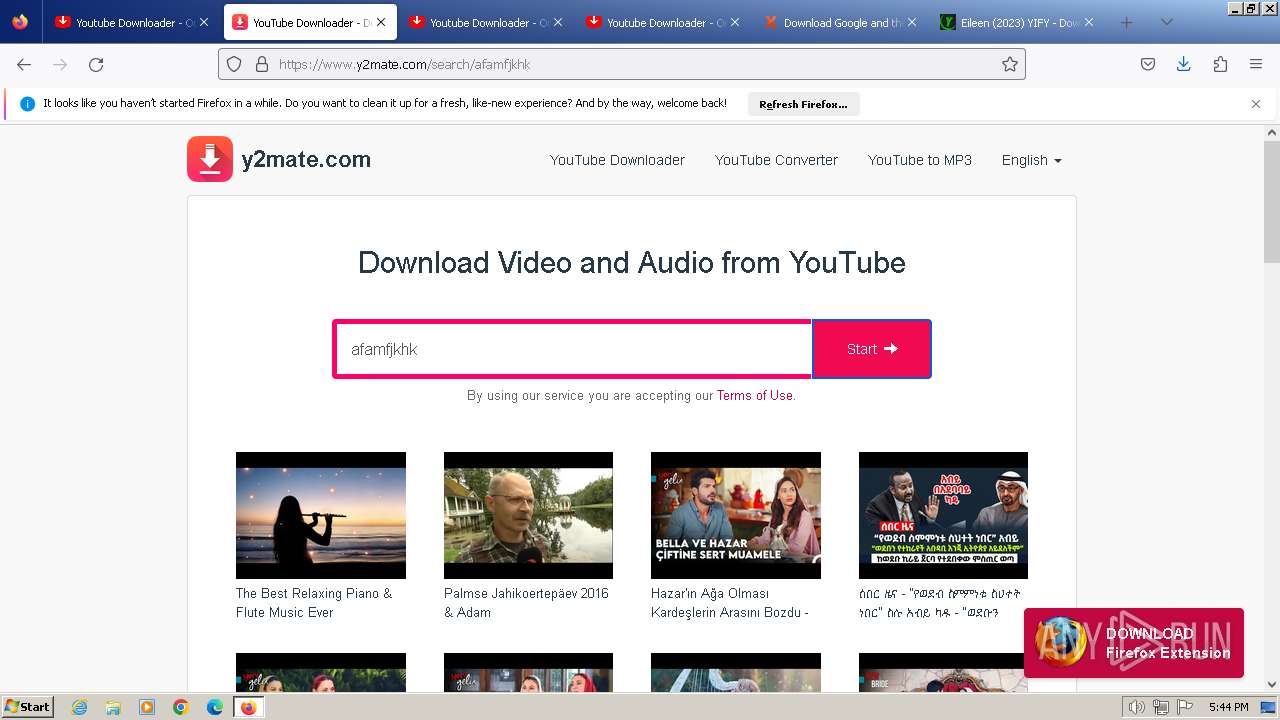Click the Firefox taskbar button
Screen dimensions: 1280x720
pos(249,707)
